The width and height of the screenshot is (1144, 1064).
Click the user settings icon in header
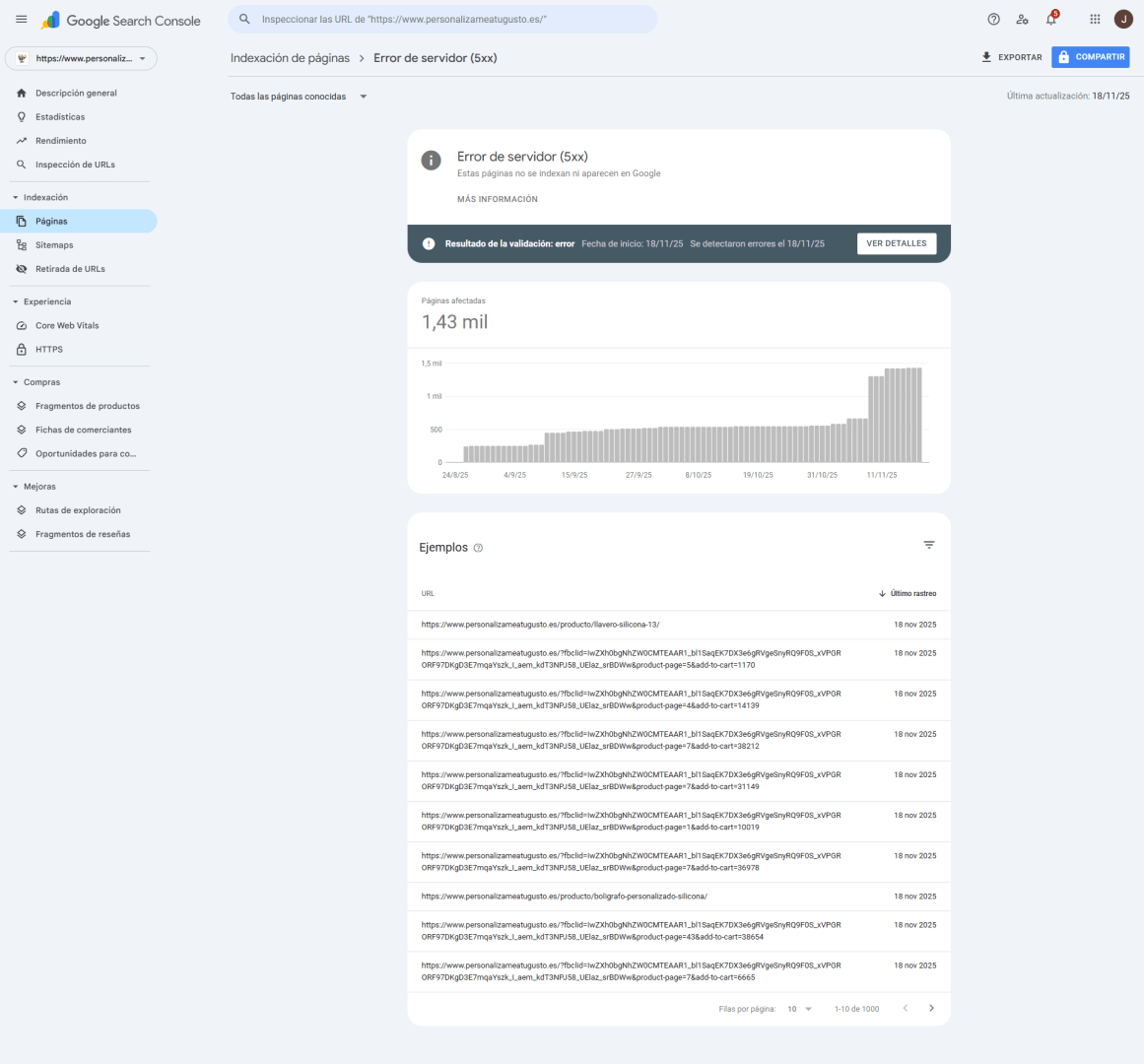pos(1022,20)
